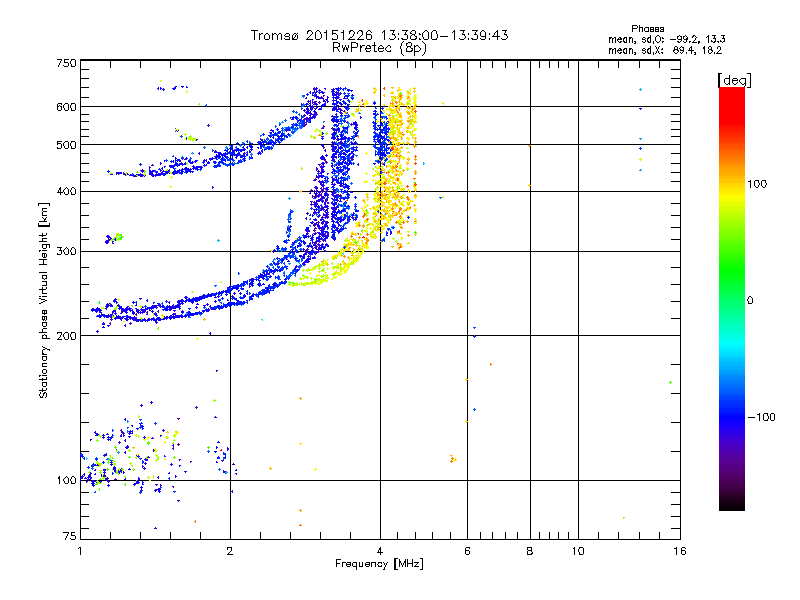Click the y-axis label '500'
Image resolution: width=800 pixels, height=600 pixels.
[66, 145]
